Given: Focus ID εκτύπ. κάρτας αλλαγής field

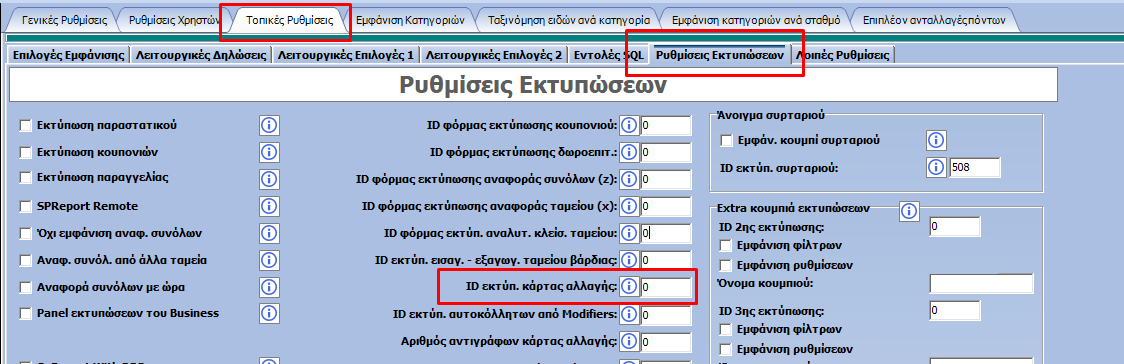Looking at the screenshot, I should pos(666,287).
